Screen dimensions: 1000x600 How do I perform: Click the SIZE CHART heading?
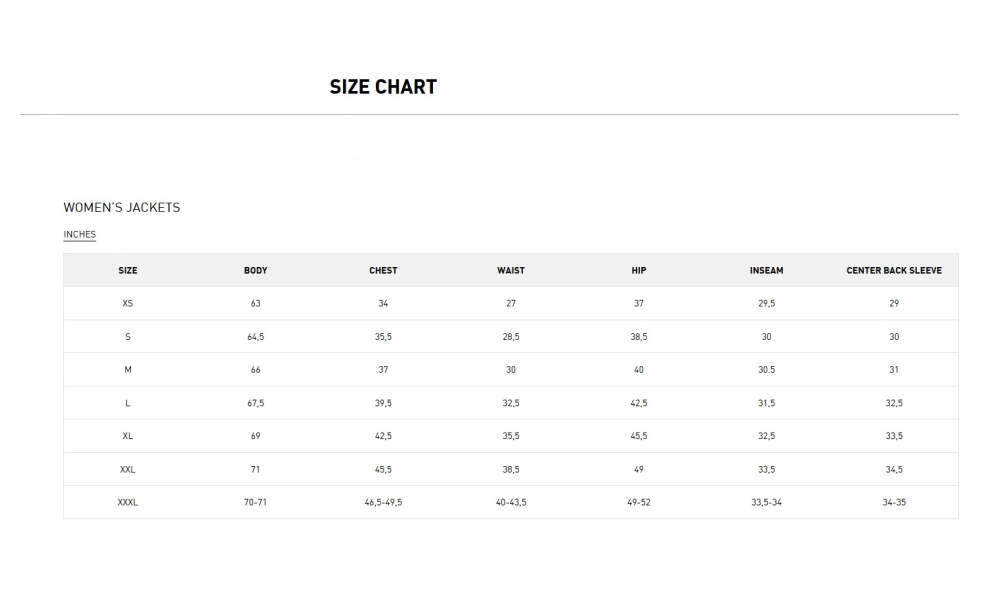(x=383, y=87)
